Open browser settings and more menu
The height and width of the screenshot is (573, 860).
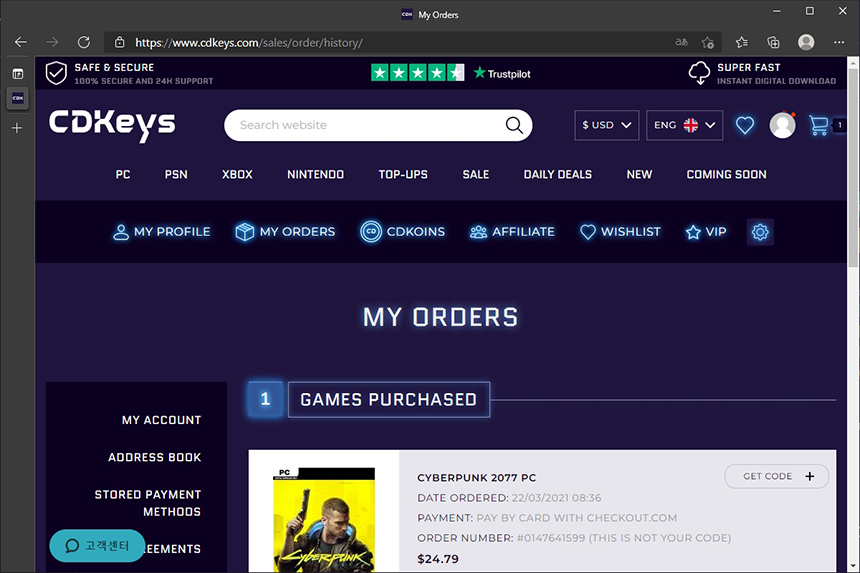coord(839,42)
